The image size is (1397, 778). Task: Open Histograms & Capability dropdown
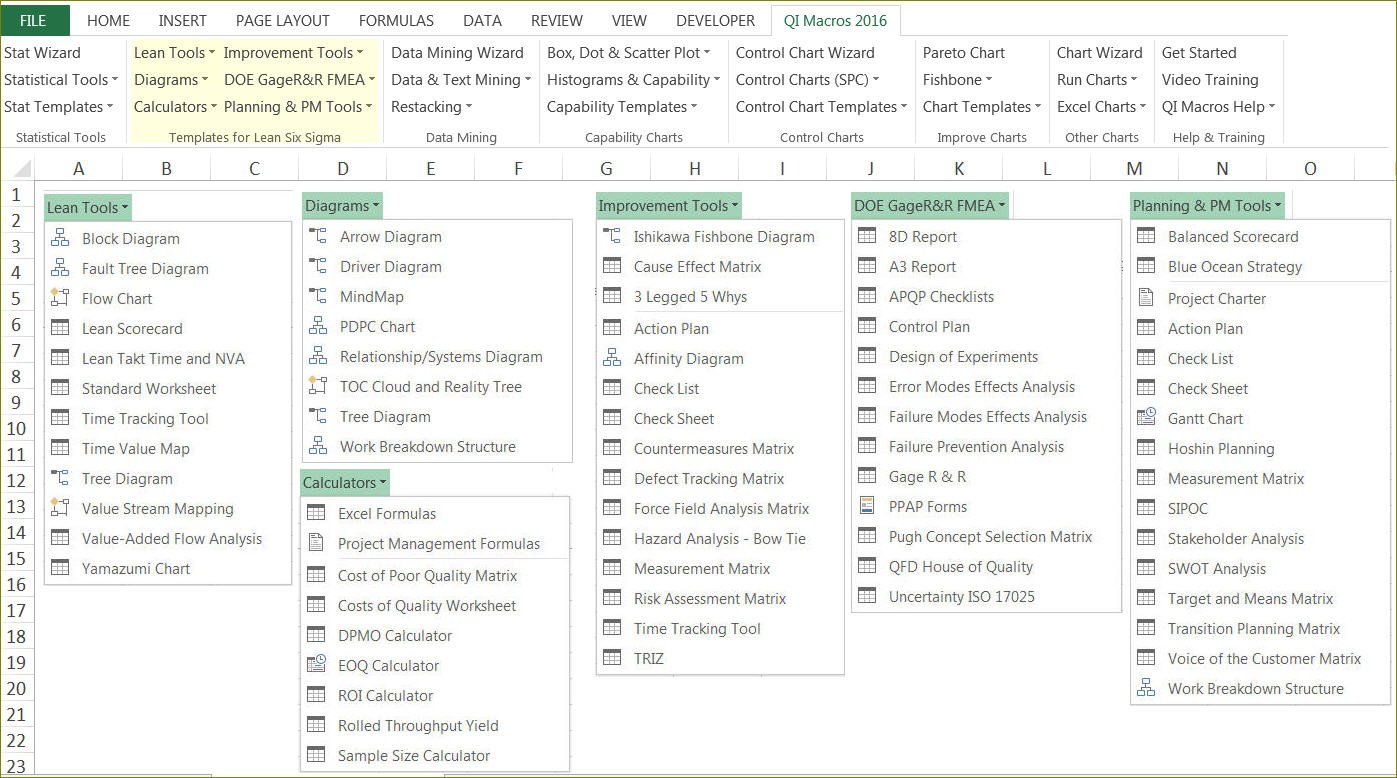point(634,79)
